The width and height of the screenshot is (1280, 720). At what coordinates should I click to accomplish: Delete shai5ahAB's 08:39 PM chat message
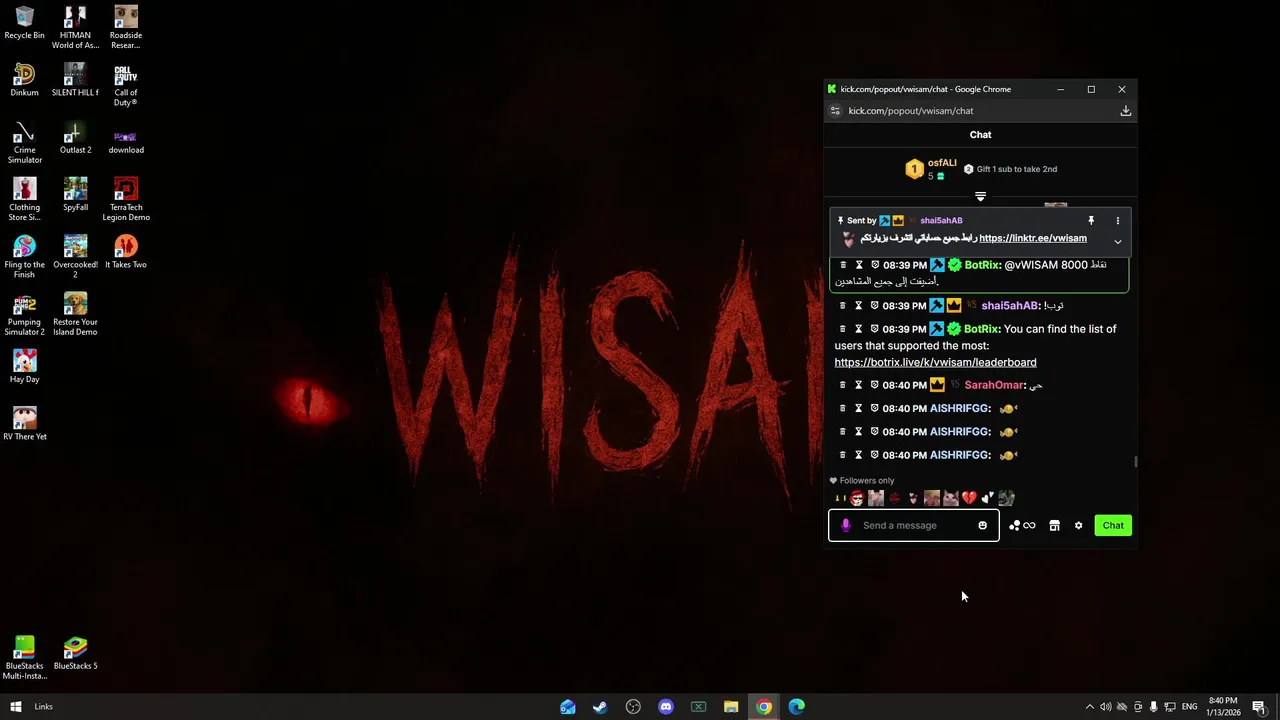point(842,306)
